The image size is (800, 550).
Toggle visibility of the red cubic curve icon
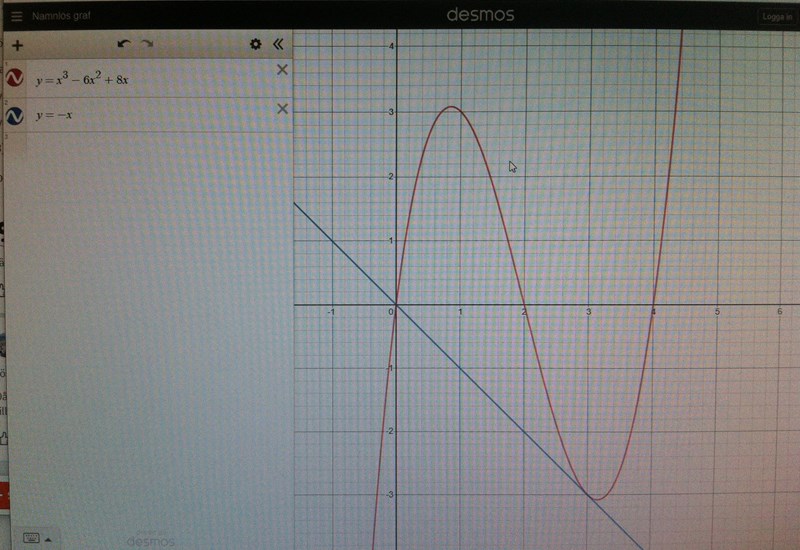15,78
